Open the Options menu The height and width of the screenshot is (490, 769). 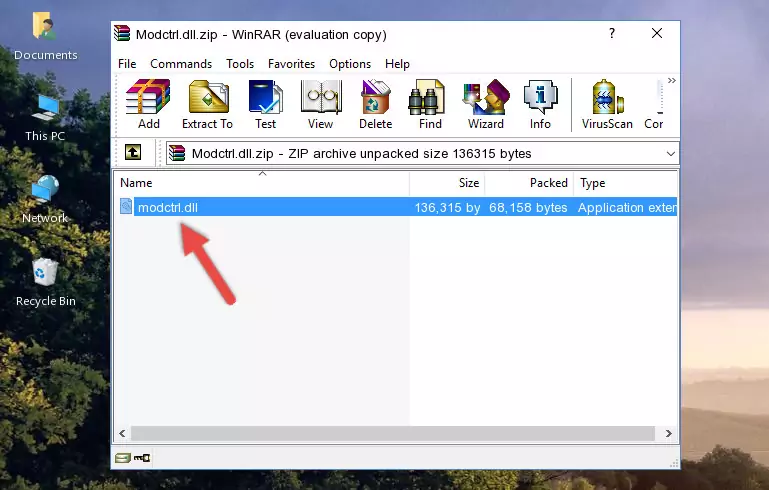(x=350, y=64)
